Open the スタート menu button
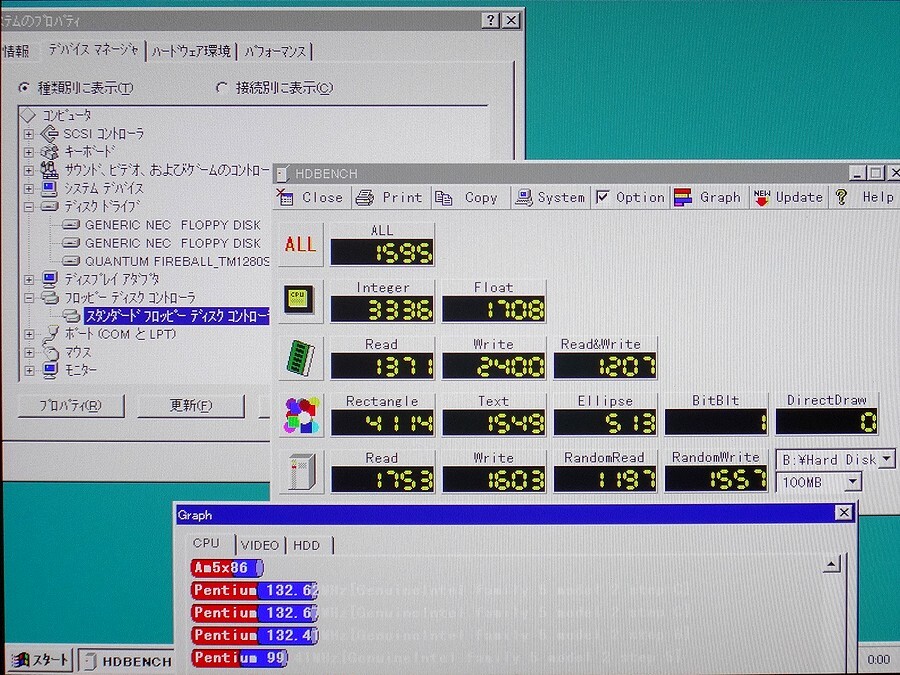The width and height of the screenshot is (900, 675). pos(40,660)
